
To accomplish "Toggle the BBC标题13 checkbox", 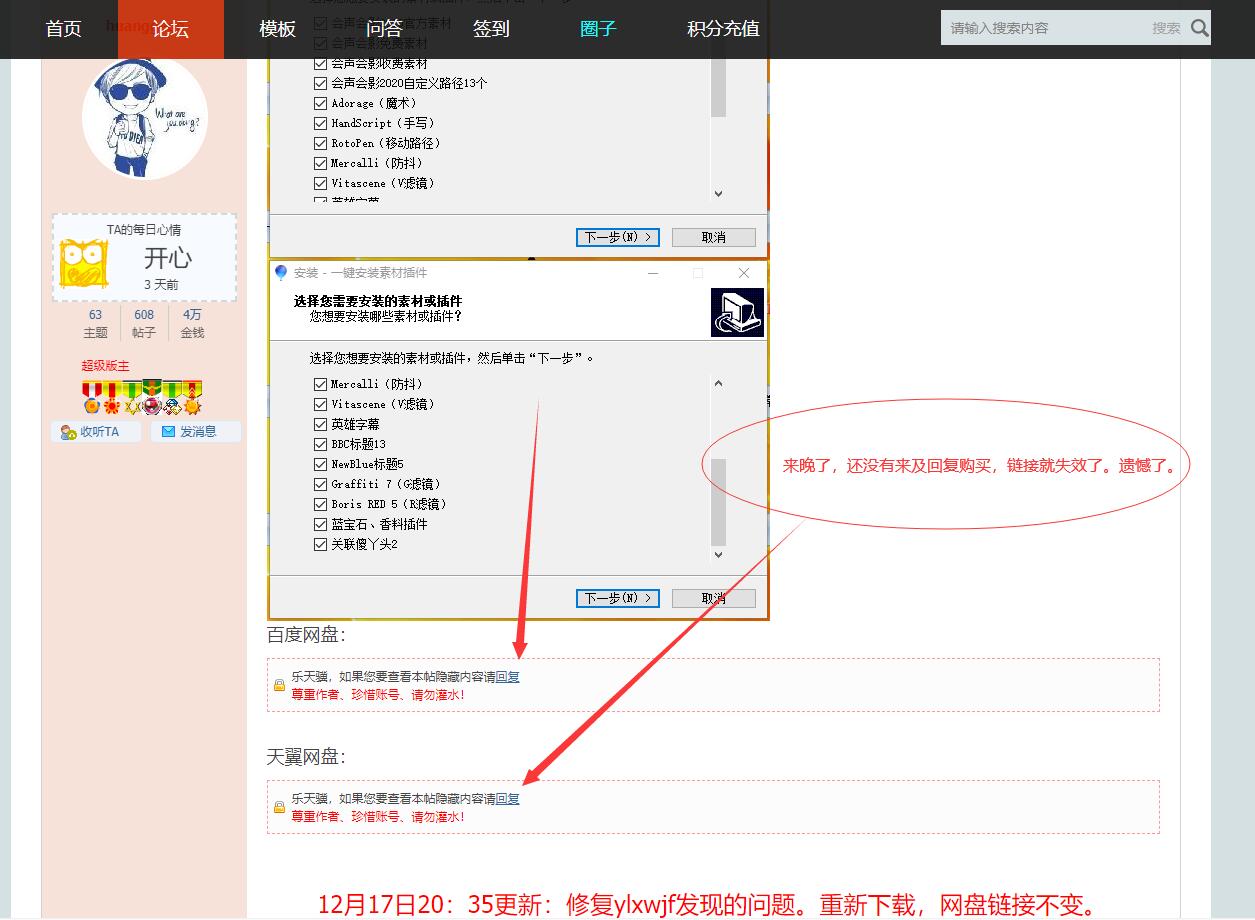I will point(320,444).
